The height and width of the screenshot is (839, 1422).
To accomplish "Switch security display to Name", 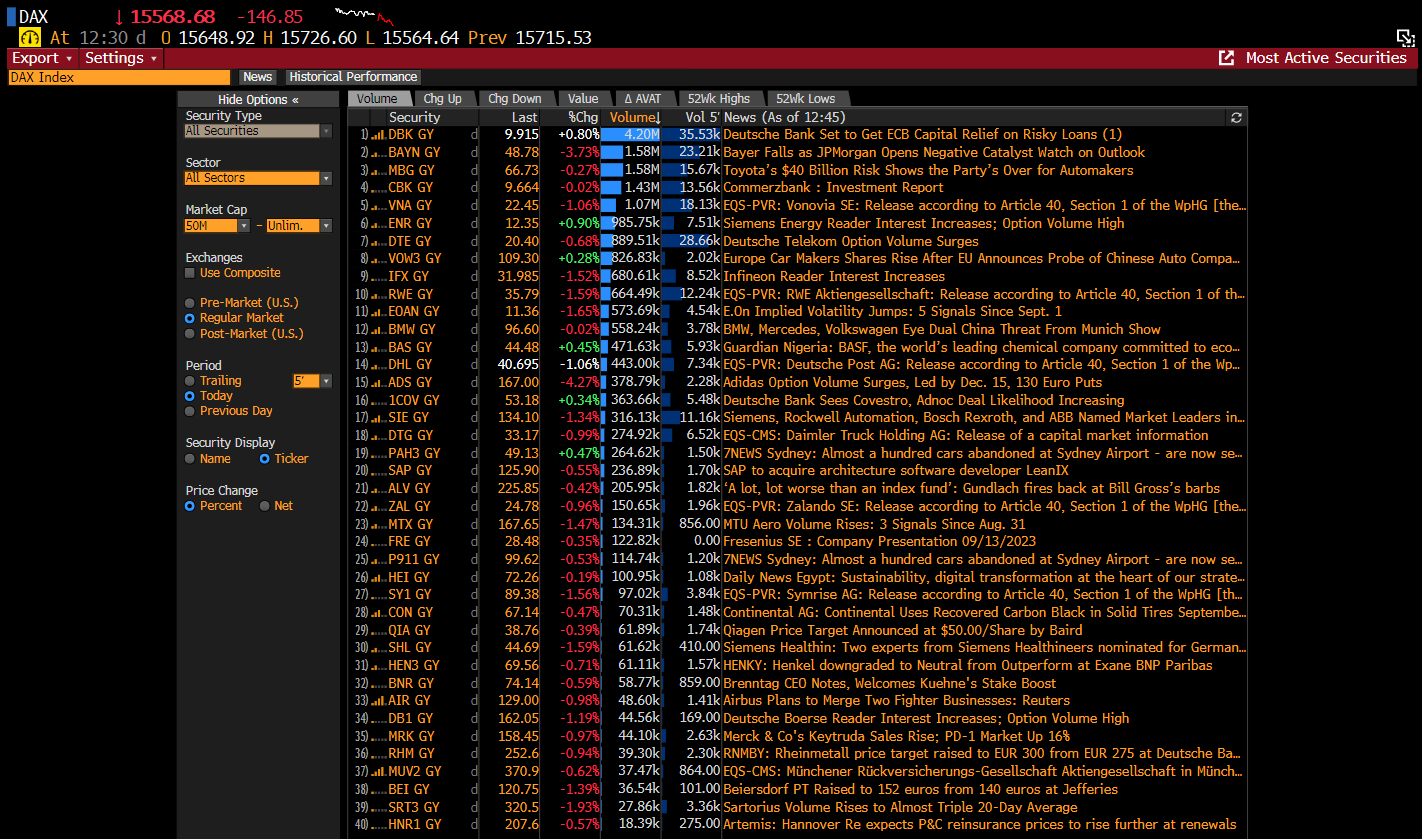I will (190, 459).
